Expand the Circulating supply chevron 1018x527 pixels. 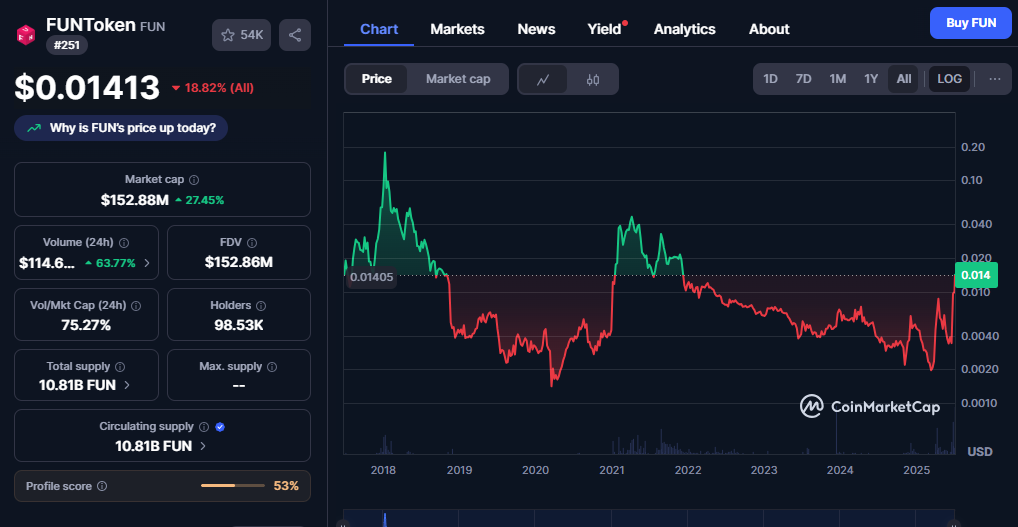point(203,446)
